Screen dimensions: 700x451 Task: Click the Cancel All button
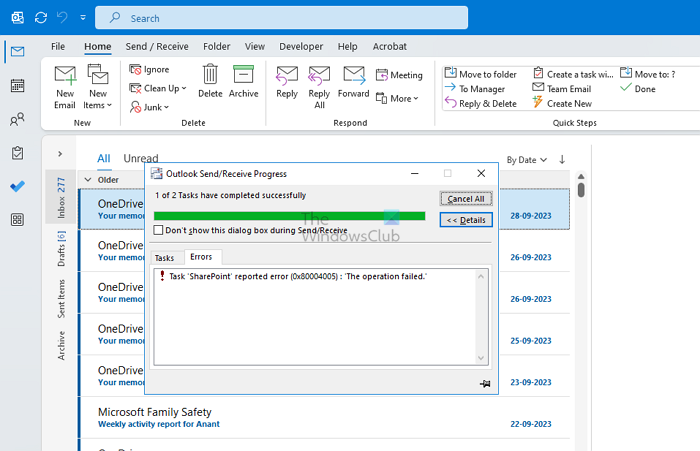466,199
